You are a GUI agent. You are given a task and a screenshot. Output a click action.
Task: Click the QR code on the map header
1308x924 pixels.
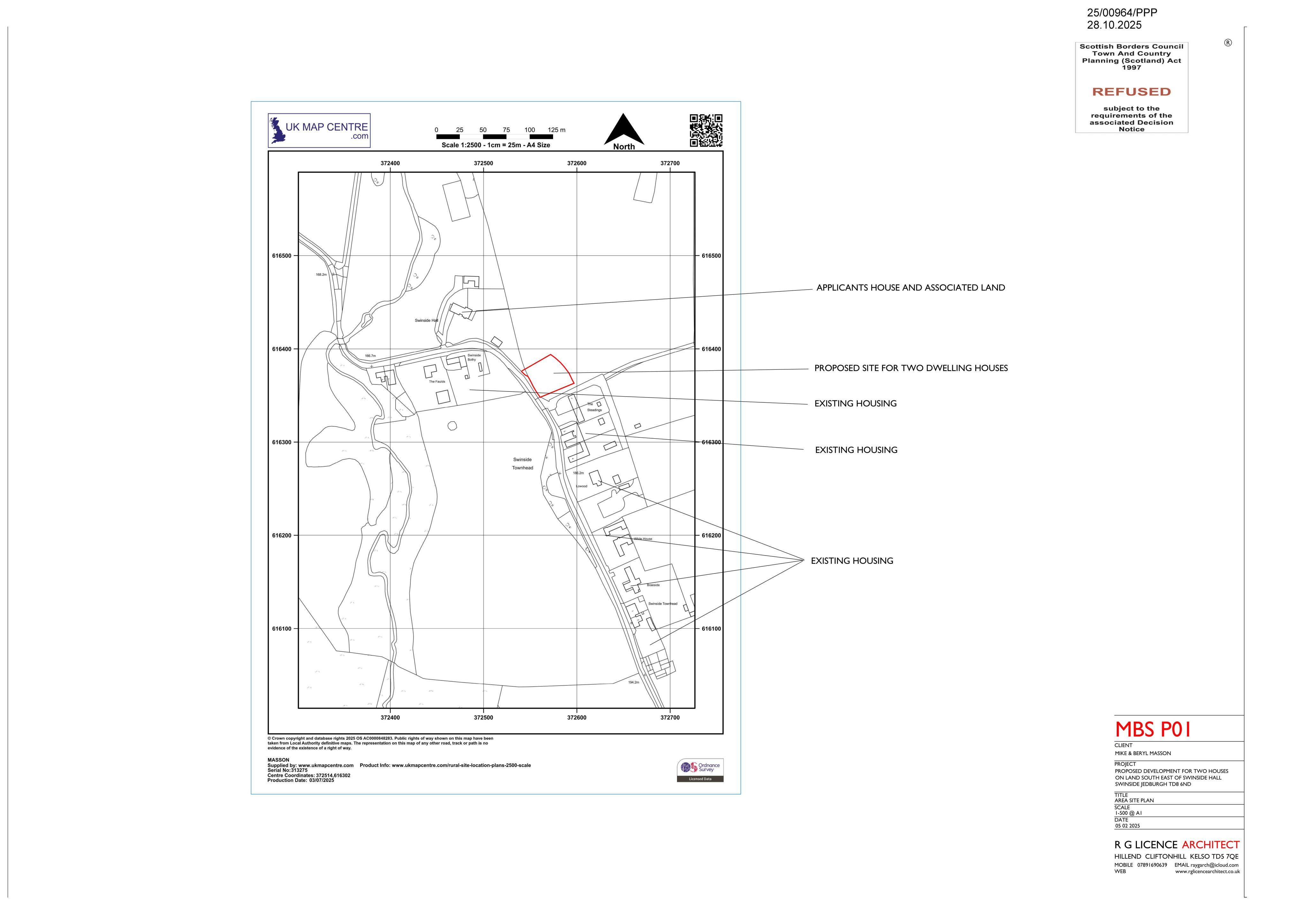706,131
